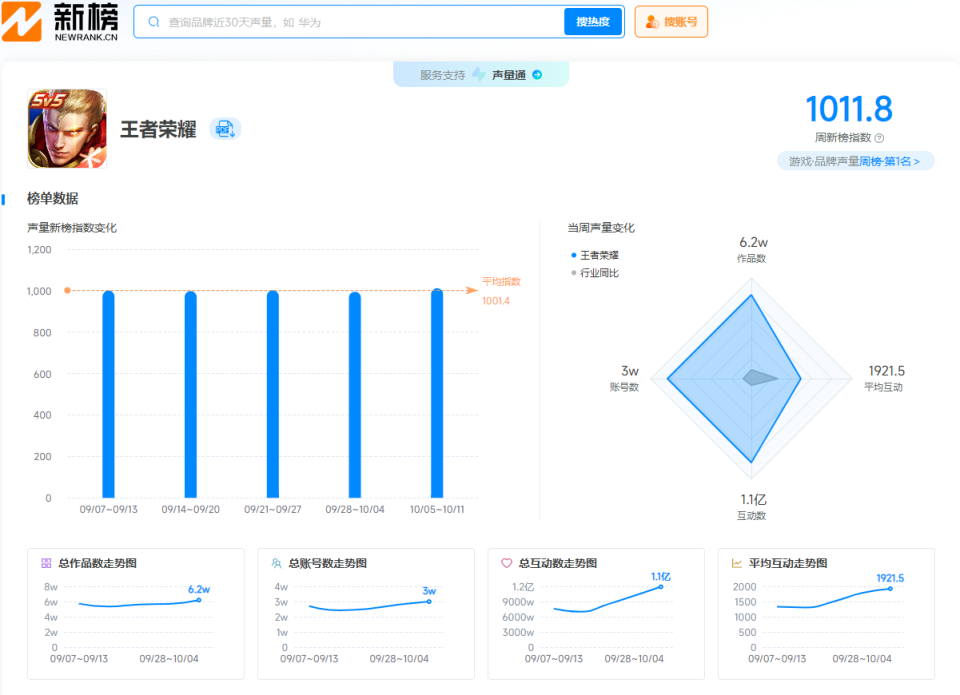
Task: Click the arrow after 声量通
Action: (x=538, y=73)
